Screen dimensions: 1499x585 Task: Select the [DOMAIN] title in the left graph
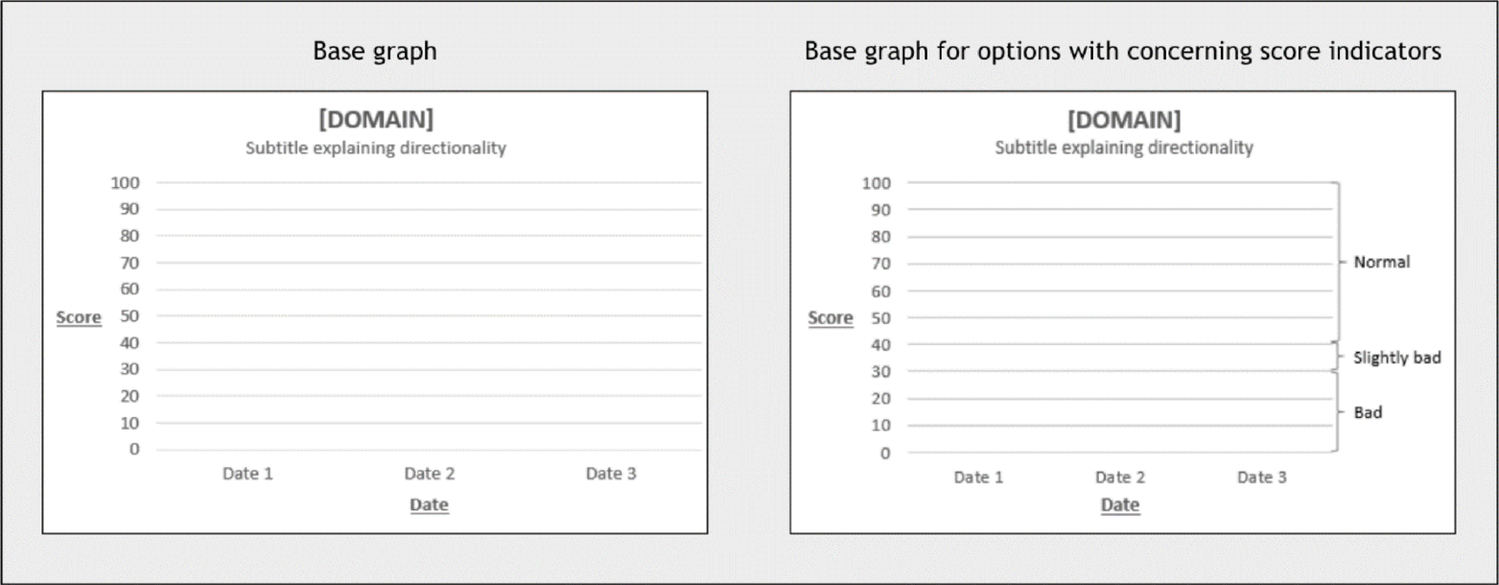tap(376, 120)
